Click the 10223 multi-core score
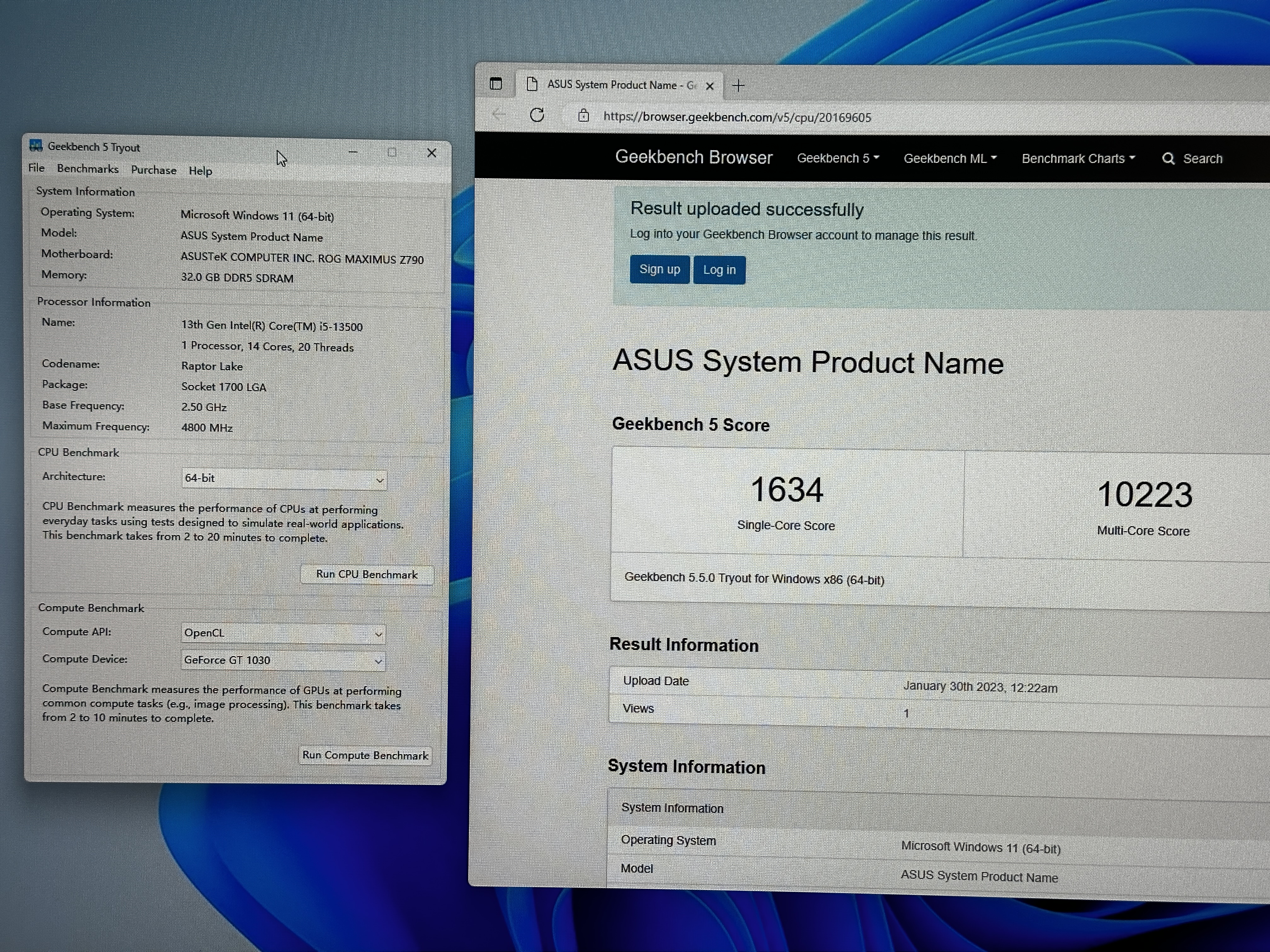The height and width of the screenshot is (952, 1270). point(1145,495)
